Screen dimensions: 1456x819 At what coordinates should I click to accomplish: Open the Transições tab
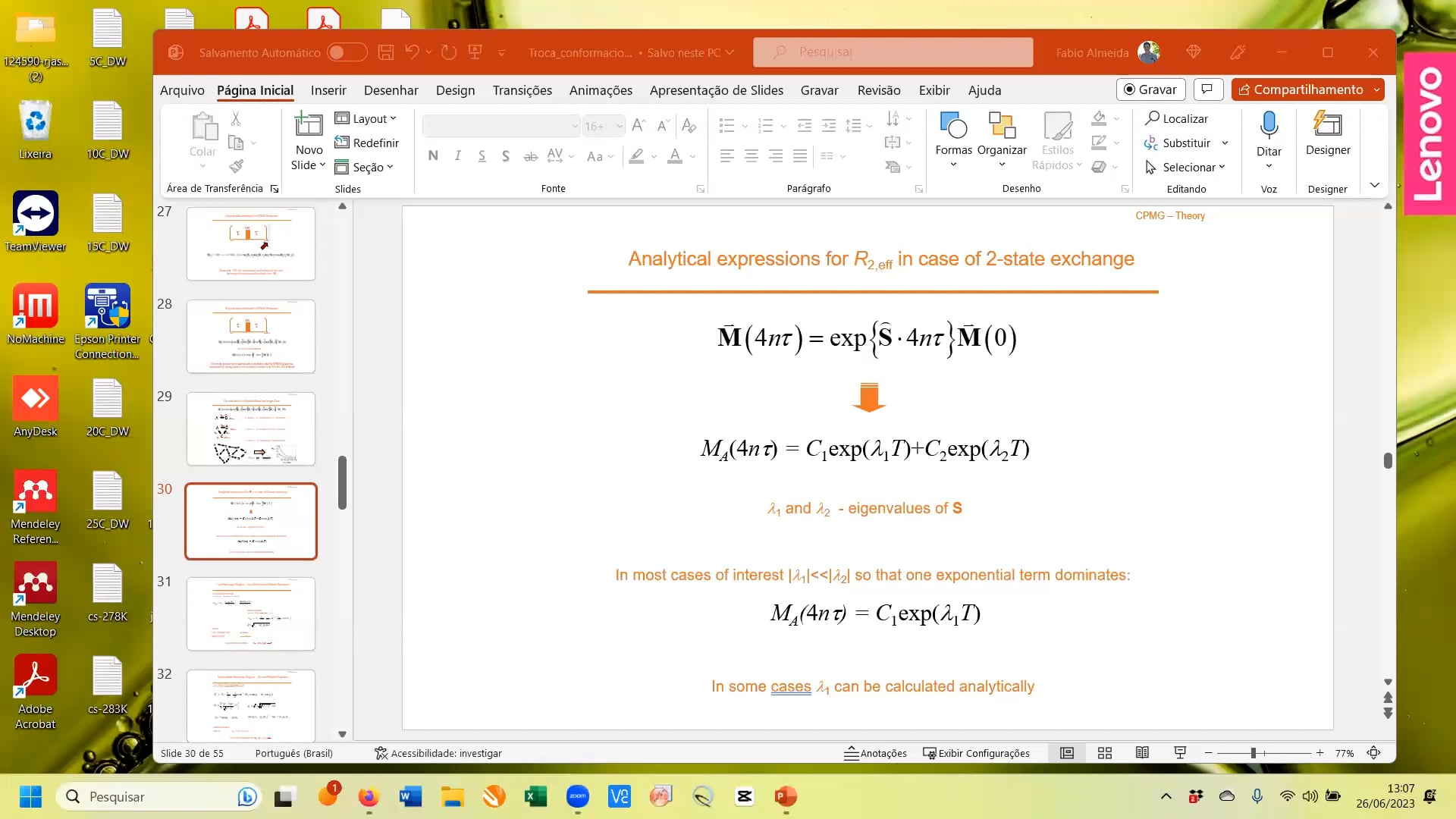522,90
